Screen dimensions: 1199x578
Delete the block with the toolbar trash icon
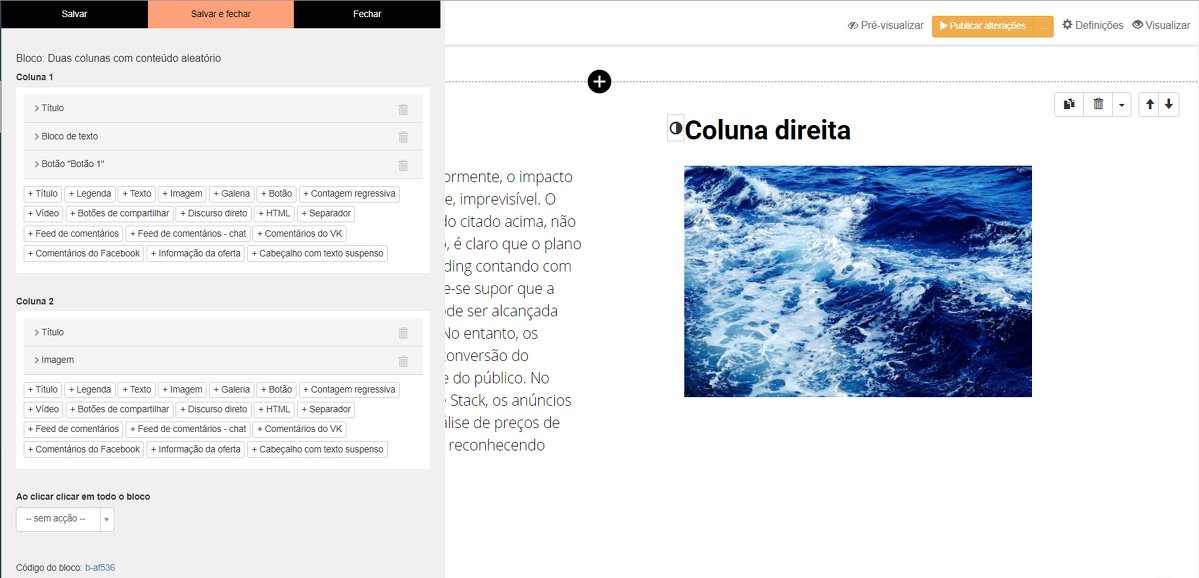[x=1098, y=104]
